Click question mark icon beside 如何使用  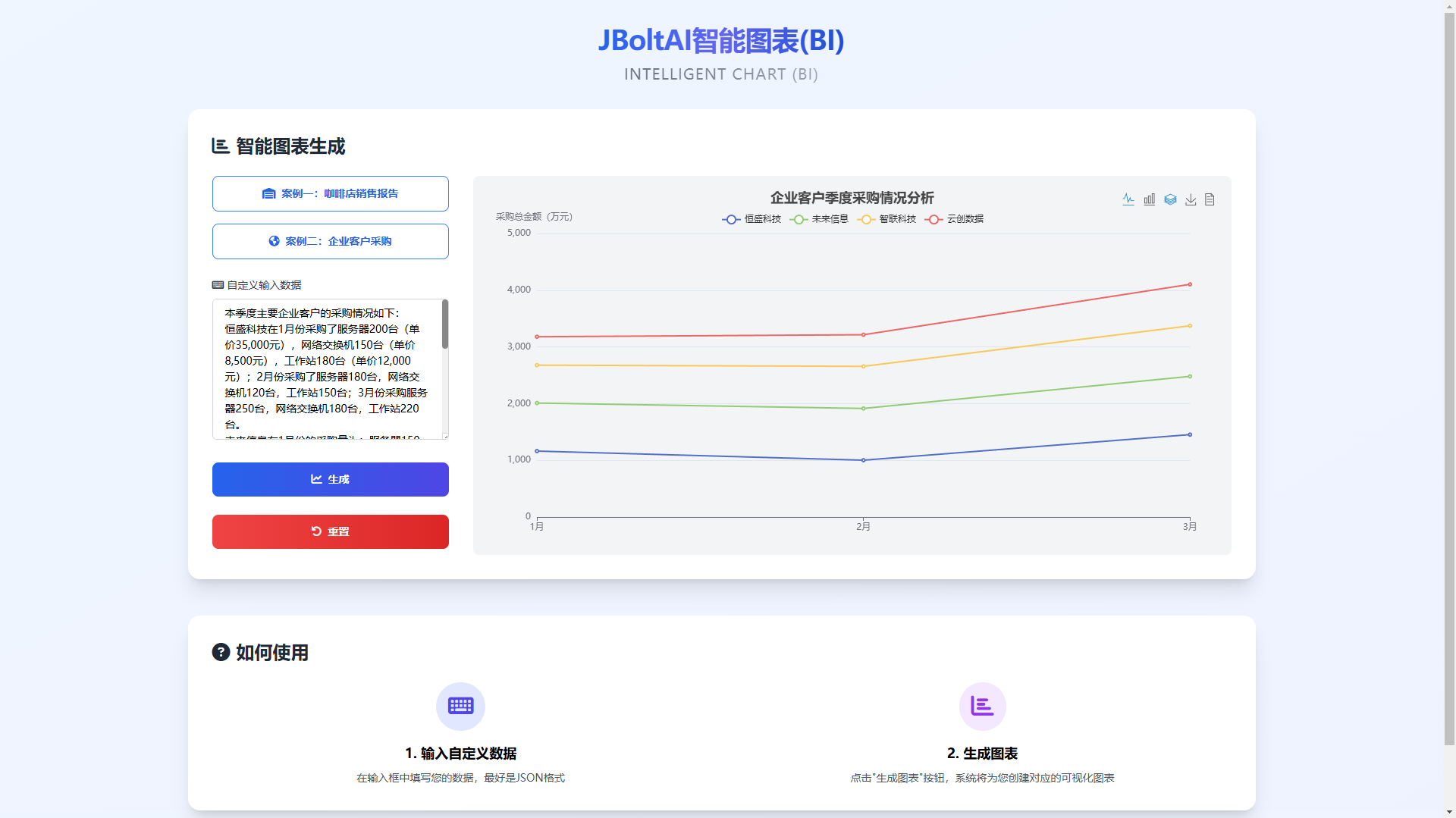pos(221,652)
